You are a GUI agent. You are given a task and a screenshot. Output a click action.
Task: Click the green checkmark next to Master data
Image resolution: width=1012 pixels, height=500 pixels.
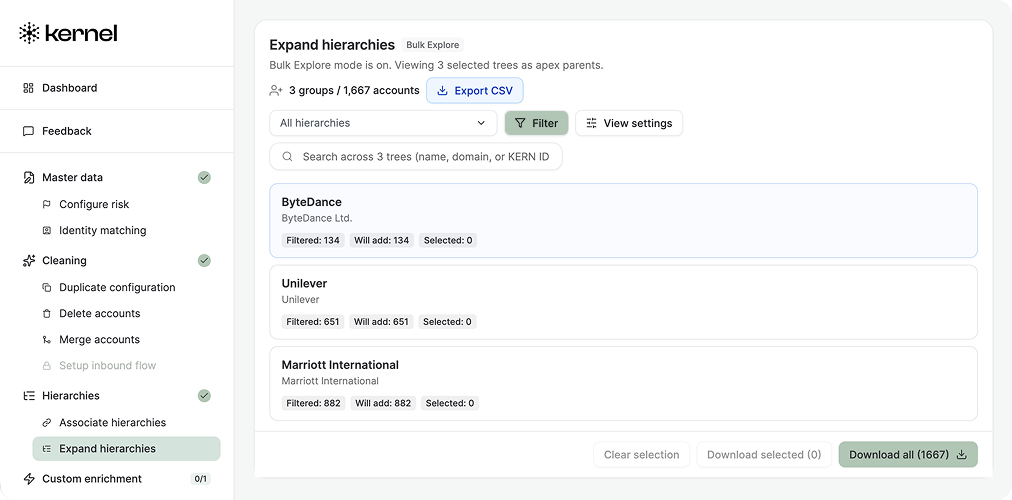[204, 177]
